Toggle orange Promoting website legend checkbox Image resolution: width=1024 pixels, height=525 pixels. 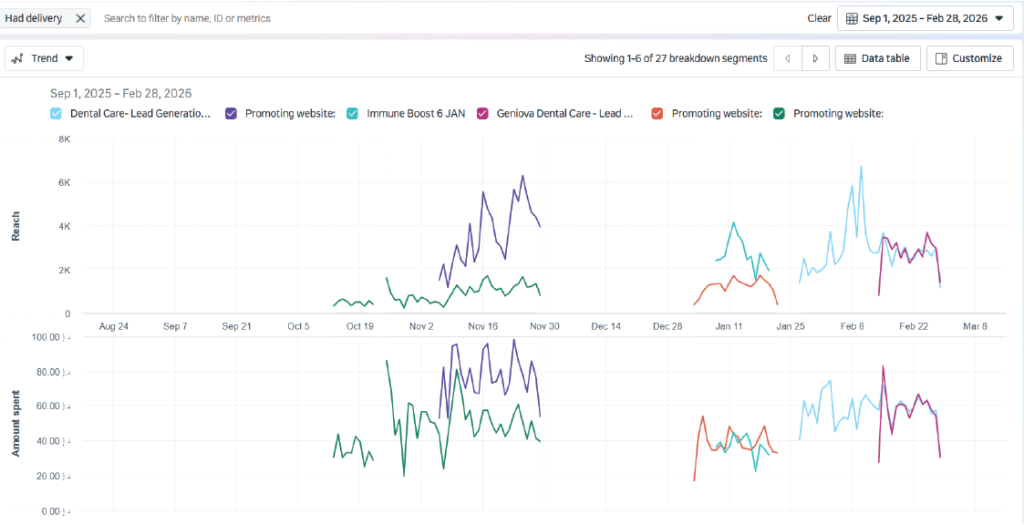pos(657,114)
